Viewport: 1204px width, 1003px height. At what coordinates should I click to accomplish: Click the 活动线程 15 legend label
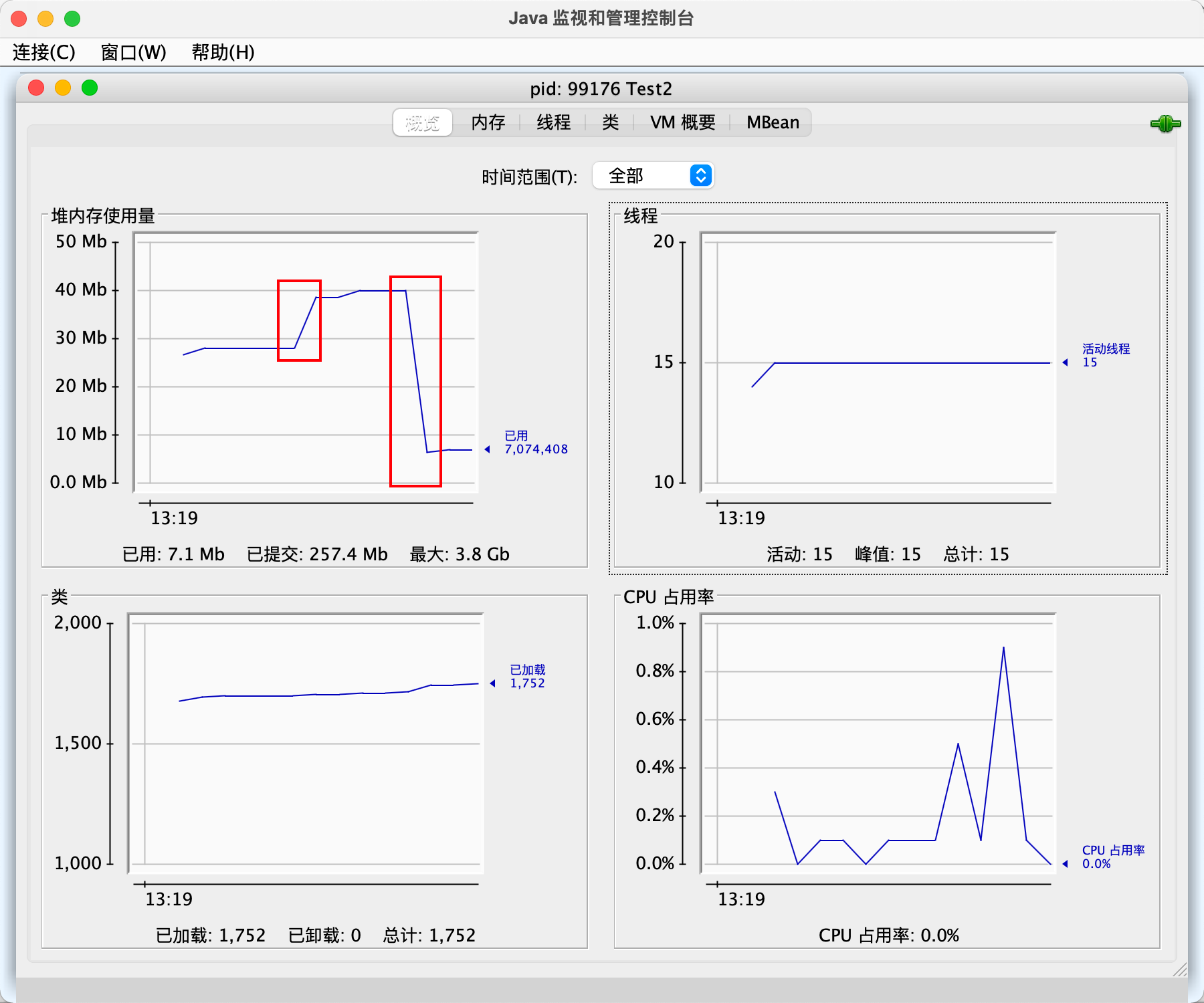tap(1106, 356)
